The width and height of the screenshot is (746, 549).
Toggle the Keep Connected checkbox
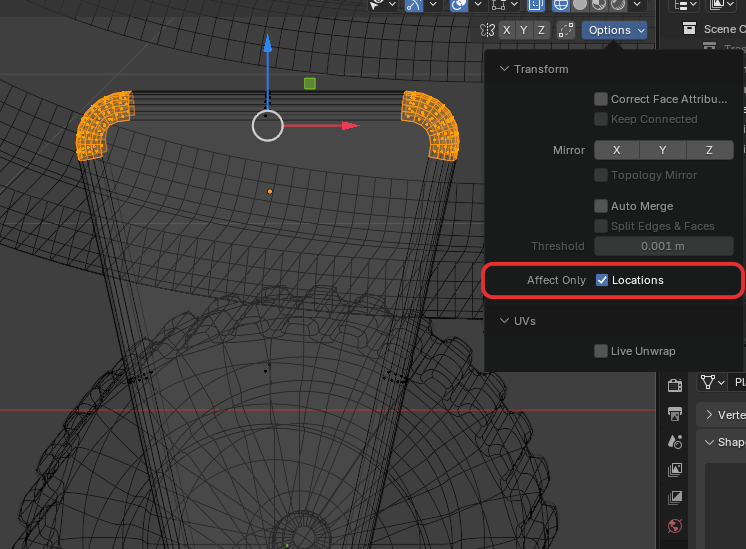click(601, 119)
